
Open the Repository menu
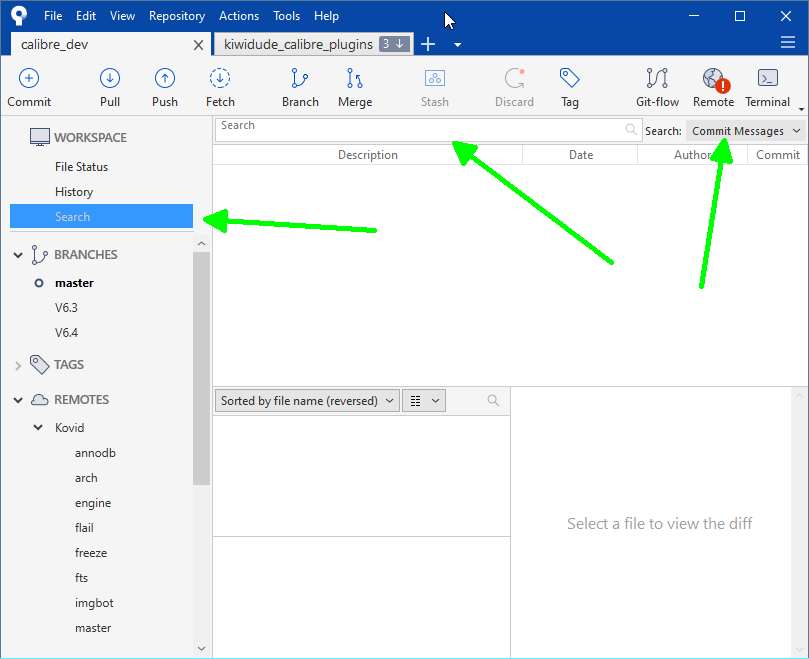tap(177, 16)
